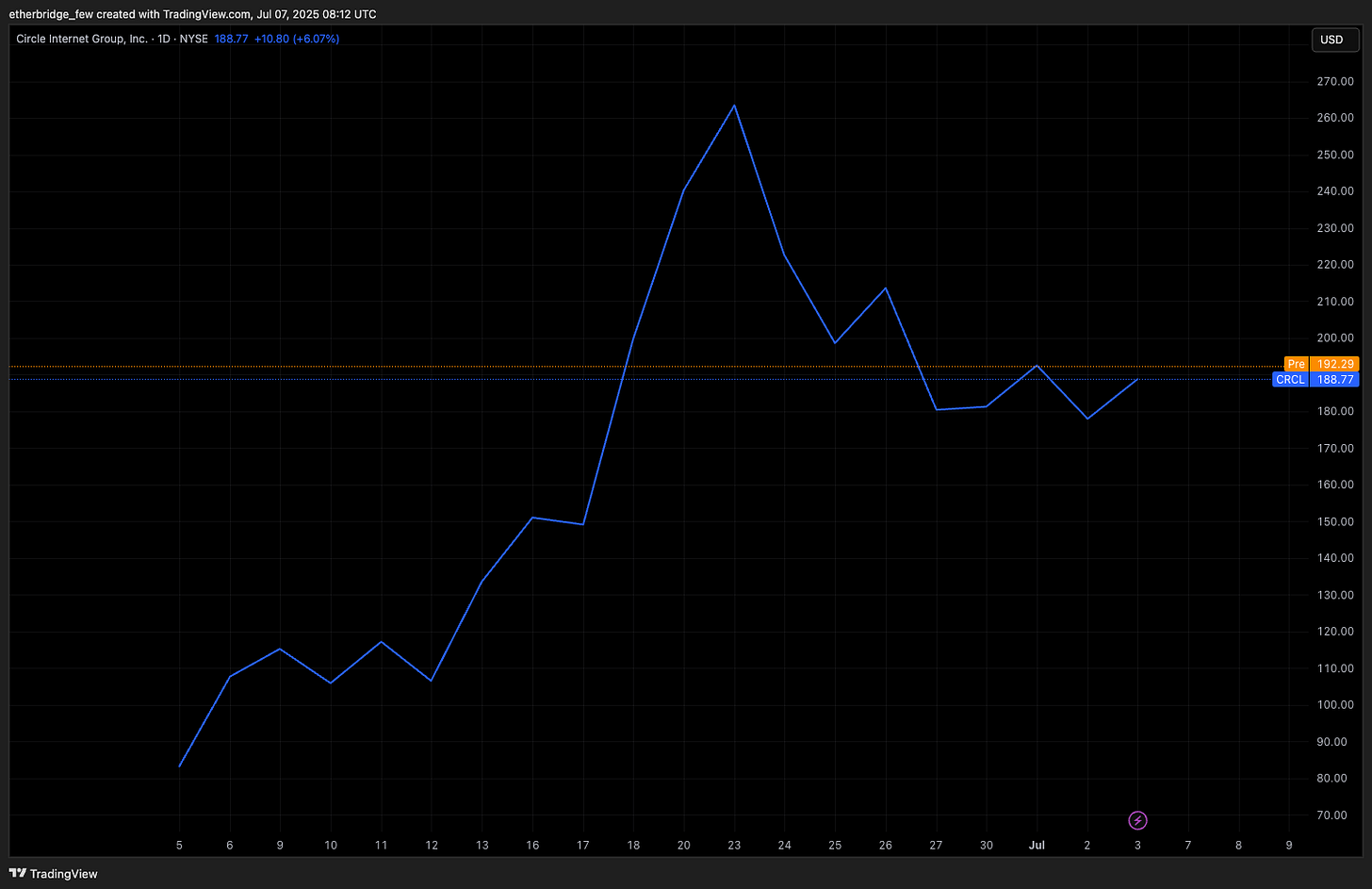The image size is (1372, 889).
Task: Click the 200.00 price axis label
Action: point(1335,337)
